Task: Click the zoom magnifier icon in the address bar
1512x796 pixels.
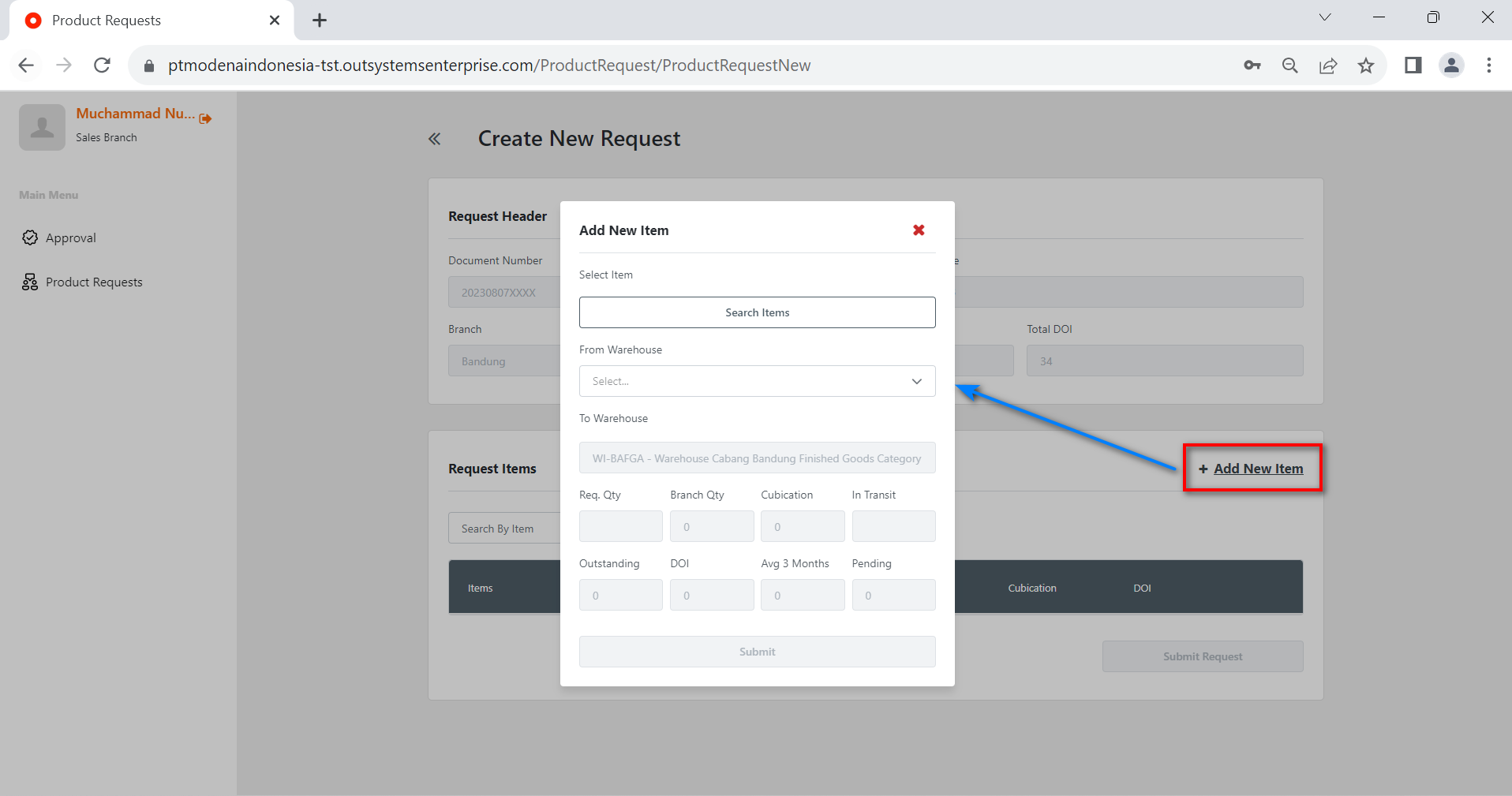Action: click(1290, 65)
